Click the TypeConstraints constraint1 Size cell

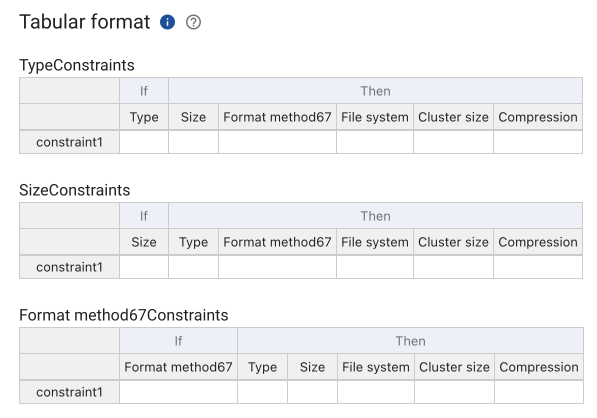click(x=193, y=142)
